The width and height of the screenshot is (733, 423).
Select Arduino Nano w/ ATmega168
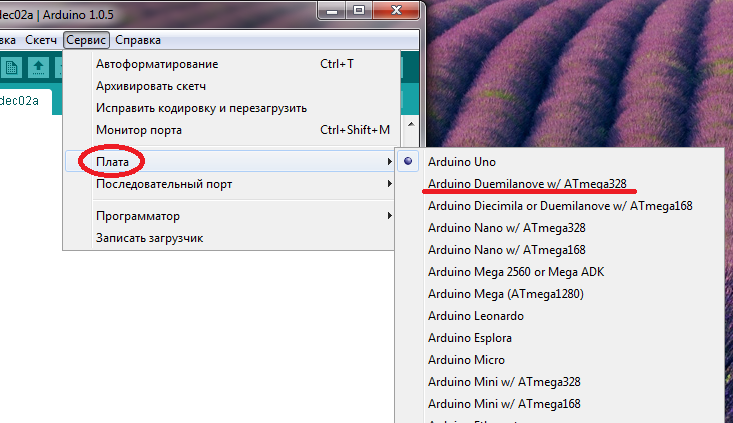coord(560,250)
